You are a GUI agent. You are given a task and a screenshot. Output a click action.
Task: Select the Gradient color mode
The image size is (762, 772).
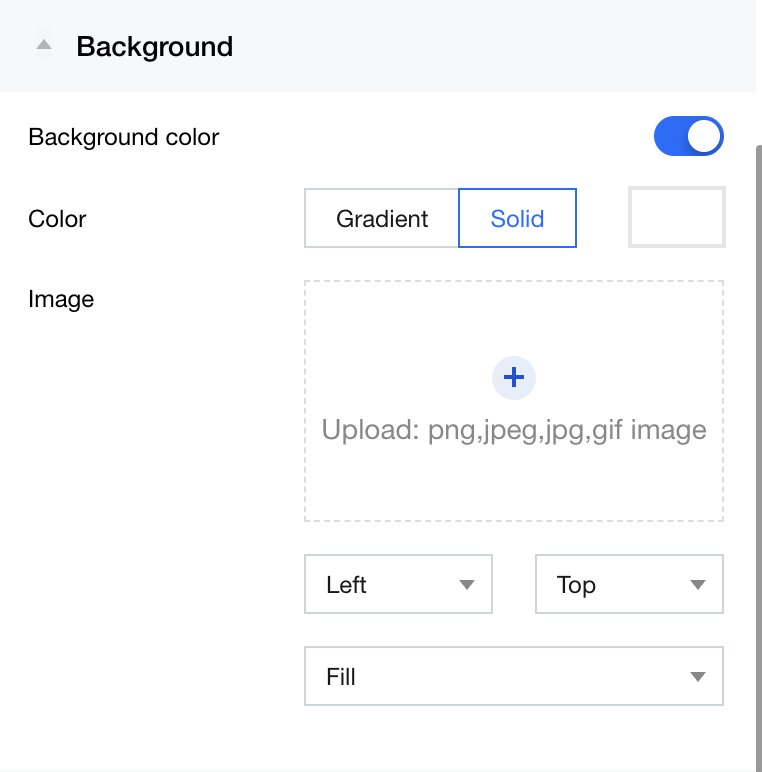(382, 218)
